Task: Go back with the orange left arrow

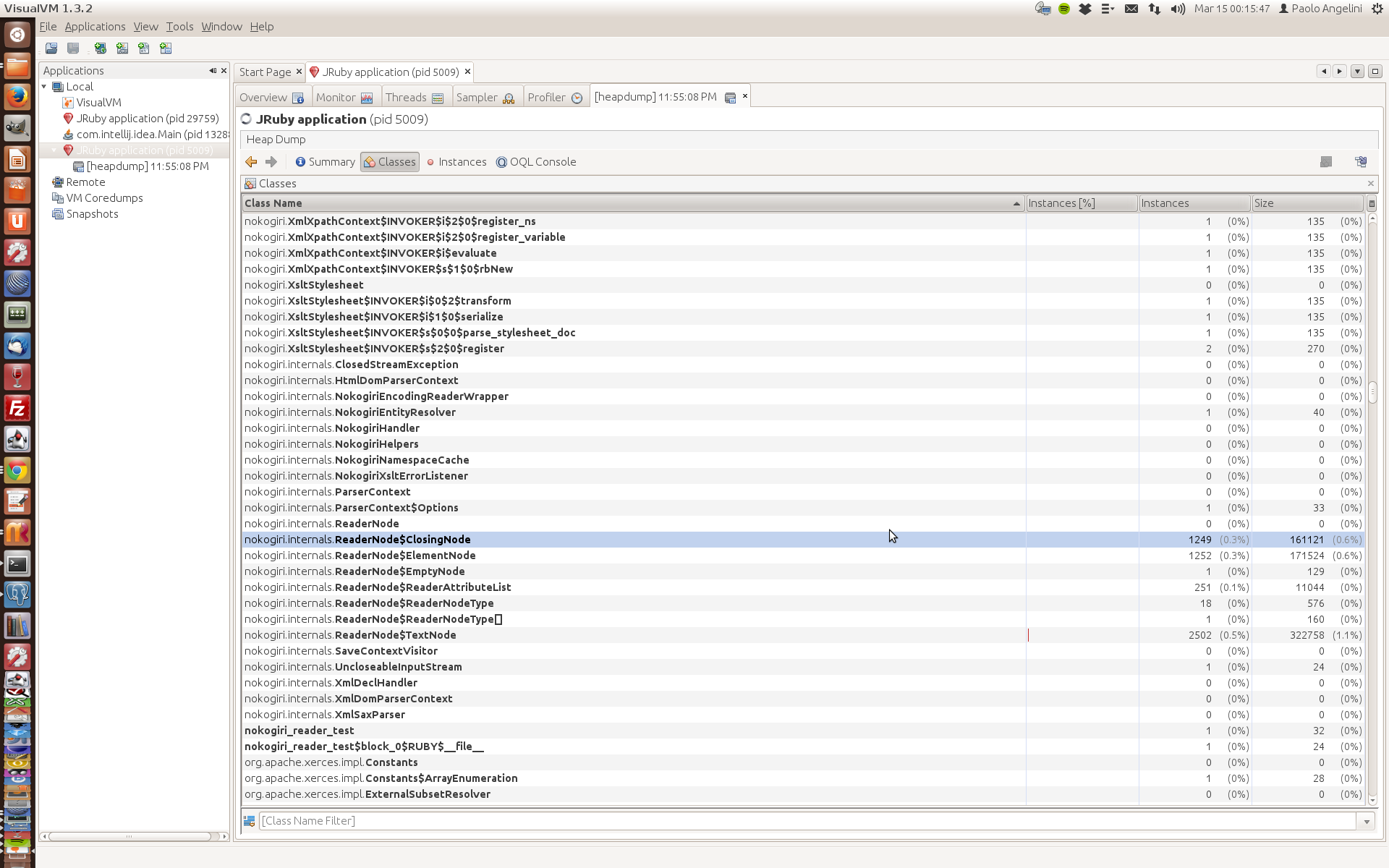Action: pyautogui.click(x=251, y=162)
